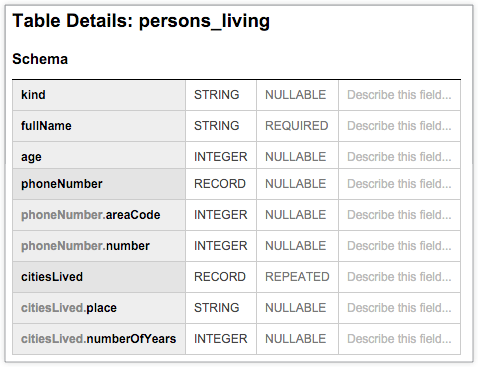This screenshot has width=478, height=367.
Task: Describe the citiesLived.numberOfYears field
Action: pyautogui.click(x=399, y=339)
